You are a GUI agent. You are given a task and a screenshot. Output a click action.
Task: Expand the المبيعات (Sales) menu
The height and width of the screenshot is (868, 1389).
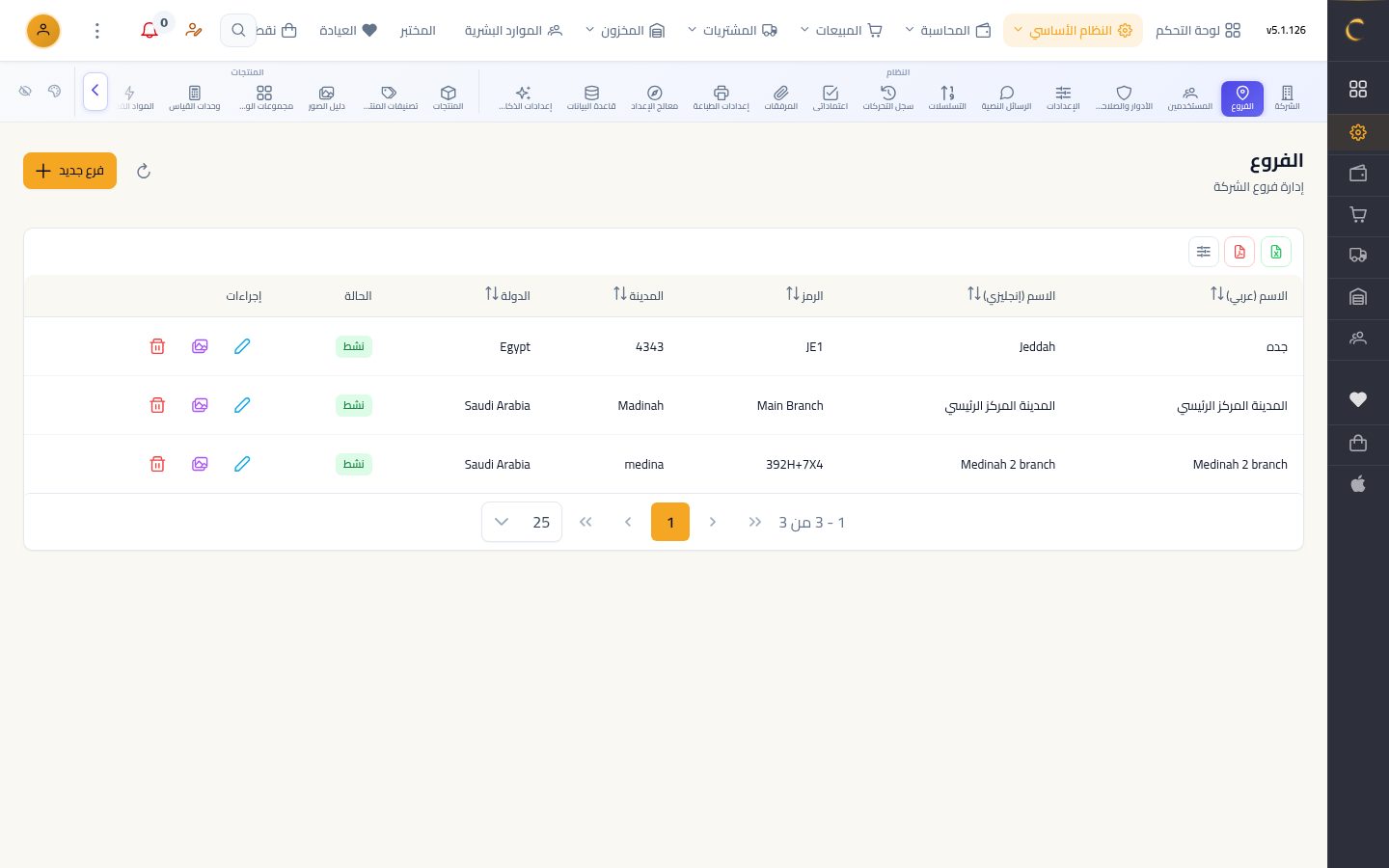(x=840, y=31)
